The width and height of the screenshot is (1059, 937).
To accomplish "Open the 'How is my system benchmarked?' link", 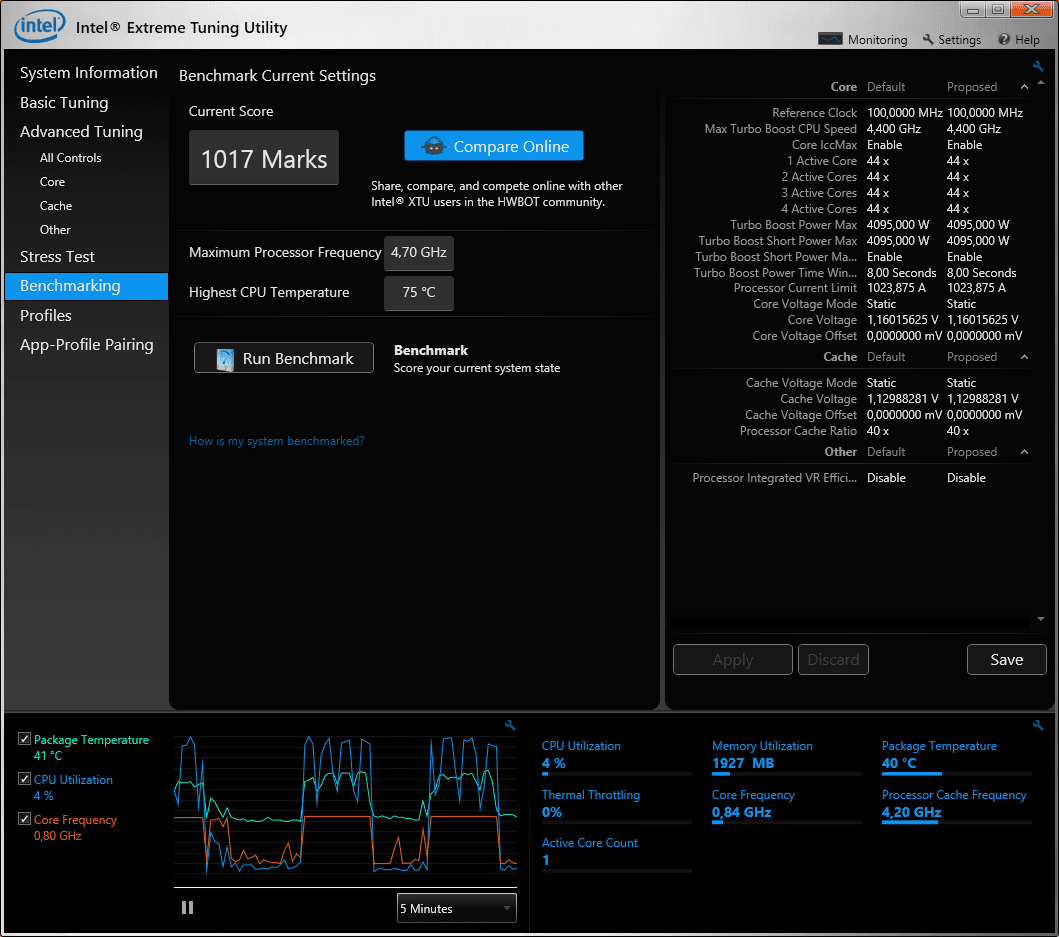I will [x=276, y=441].
